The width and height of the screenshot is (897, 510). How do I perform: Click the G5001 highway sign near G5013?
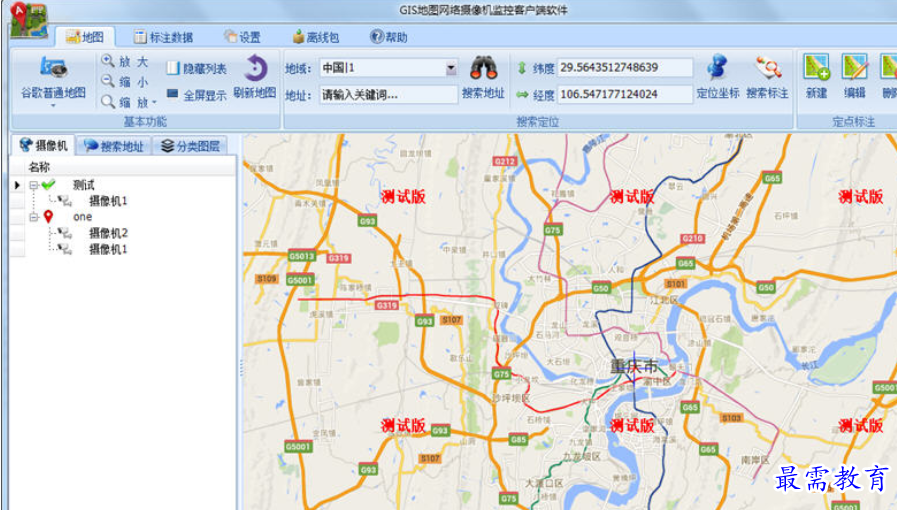coord(300,280)
